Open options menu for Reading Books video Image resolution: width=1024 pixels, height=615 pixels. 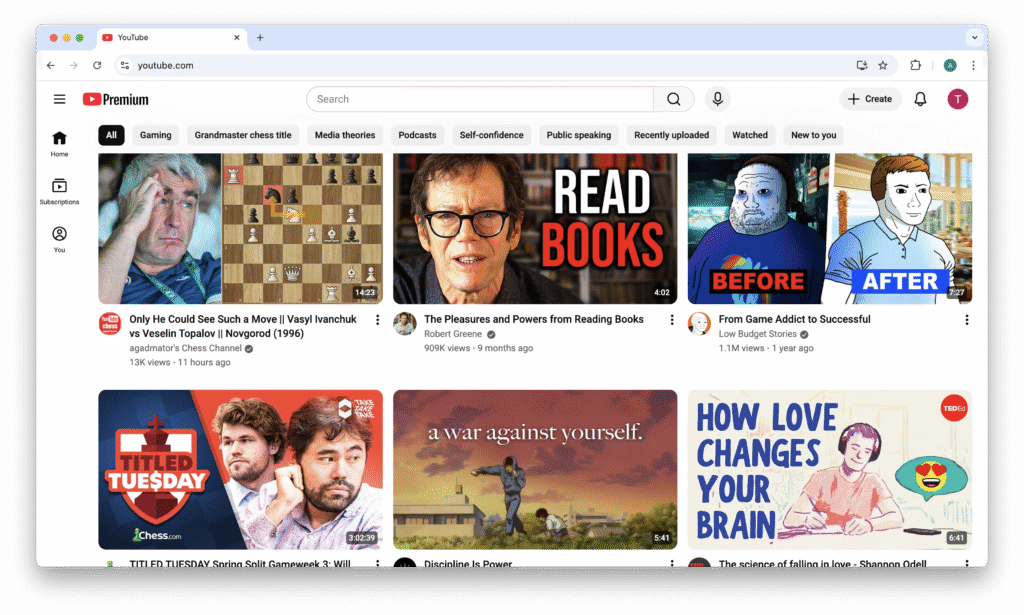[x=672, y=320]
